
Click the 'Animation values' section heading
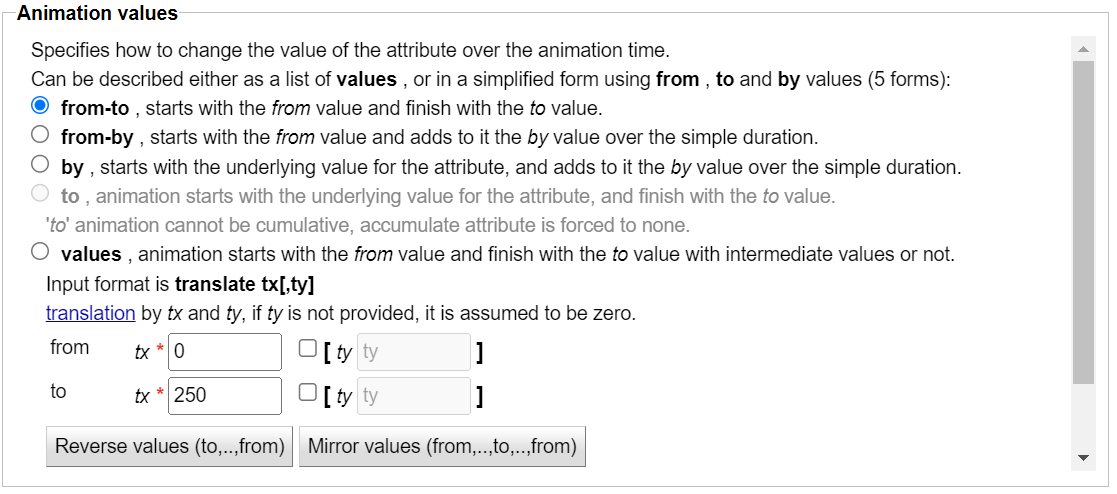[98, 14]
